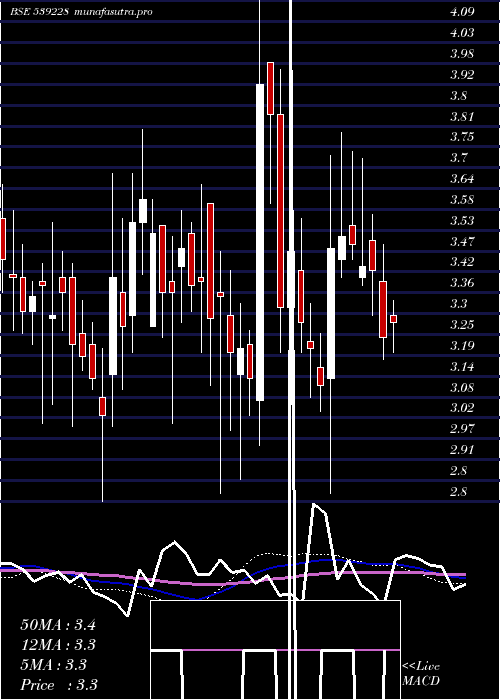The image size is (500, 700).
Task: Click the 50MA : 3.4 readout
Action: pos(58,625)
